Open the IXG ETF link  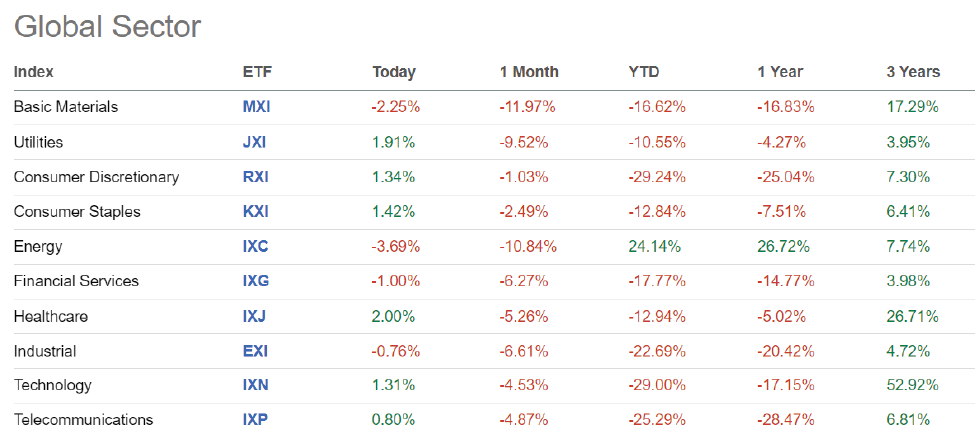255,281
